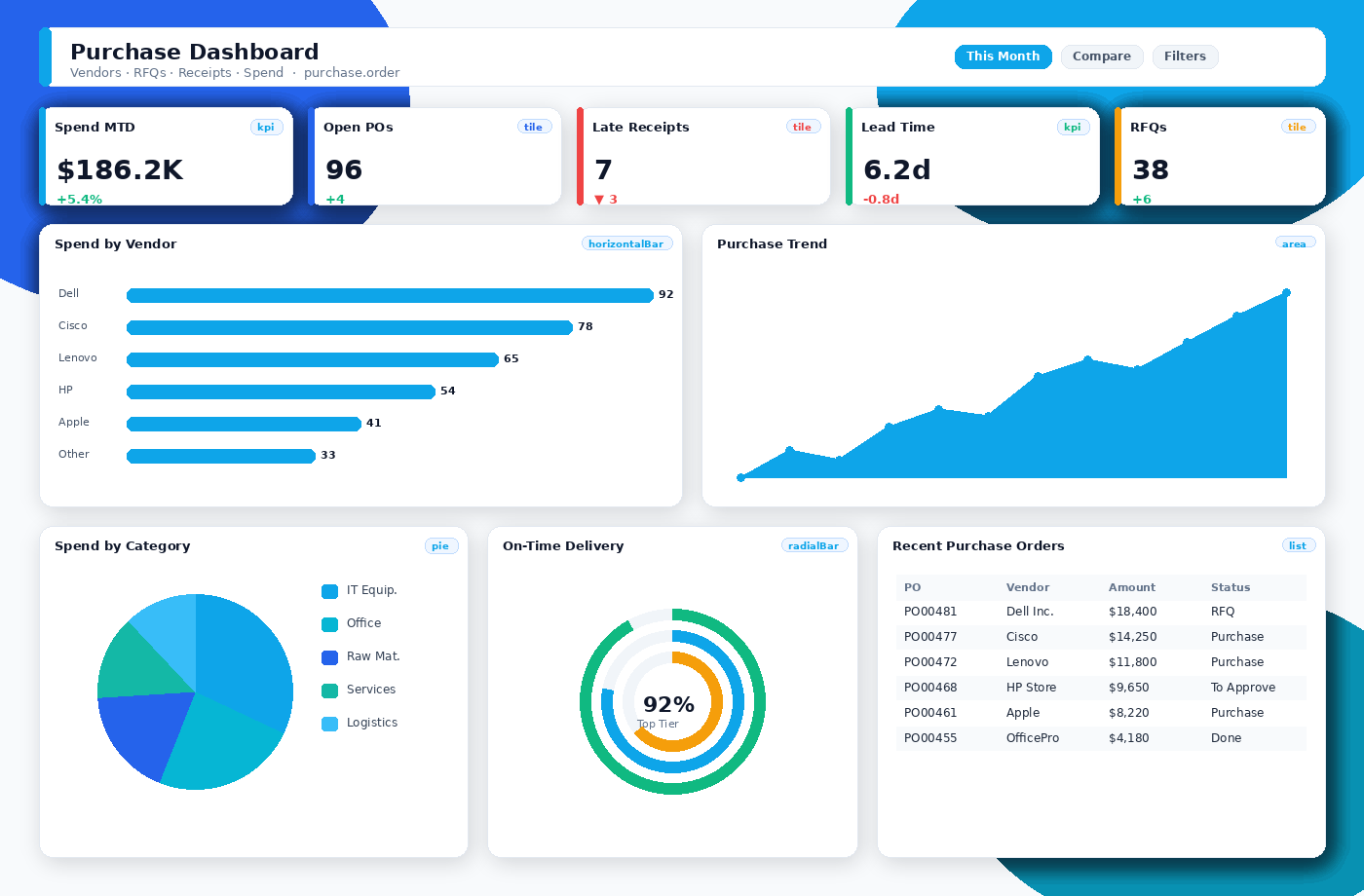1364x896 pixels.
Task: Click the kpi badge on Spend MTD
Action: (x=266, y=127)
